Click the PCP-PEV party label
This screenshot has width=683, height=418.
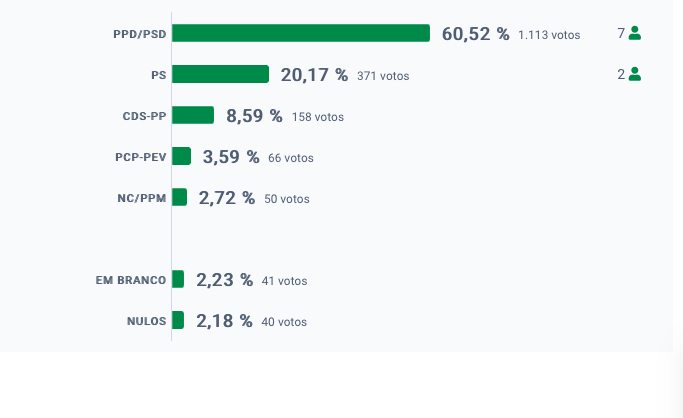[x=141, y=157]
